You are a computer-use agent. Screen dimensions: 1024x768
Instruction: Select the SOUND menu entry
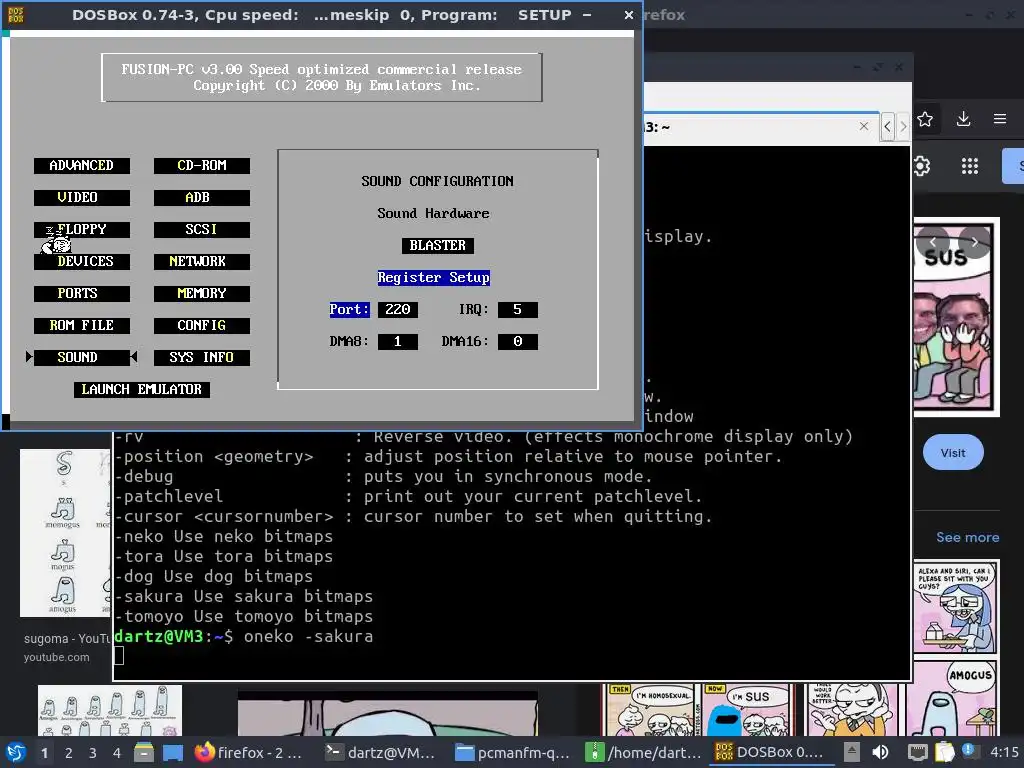click(82, 358)
